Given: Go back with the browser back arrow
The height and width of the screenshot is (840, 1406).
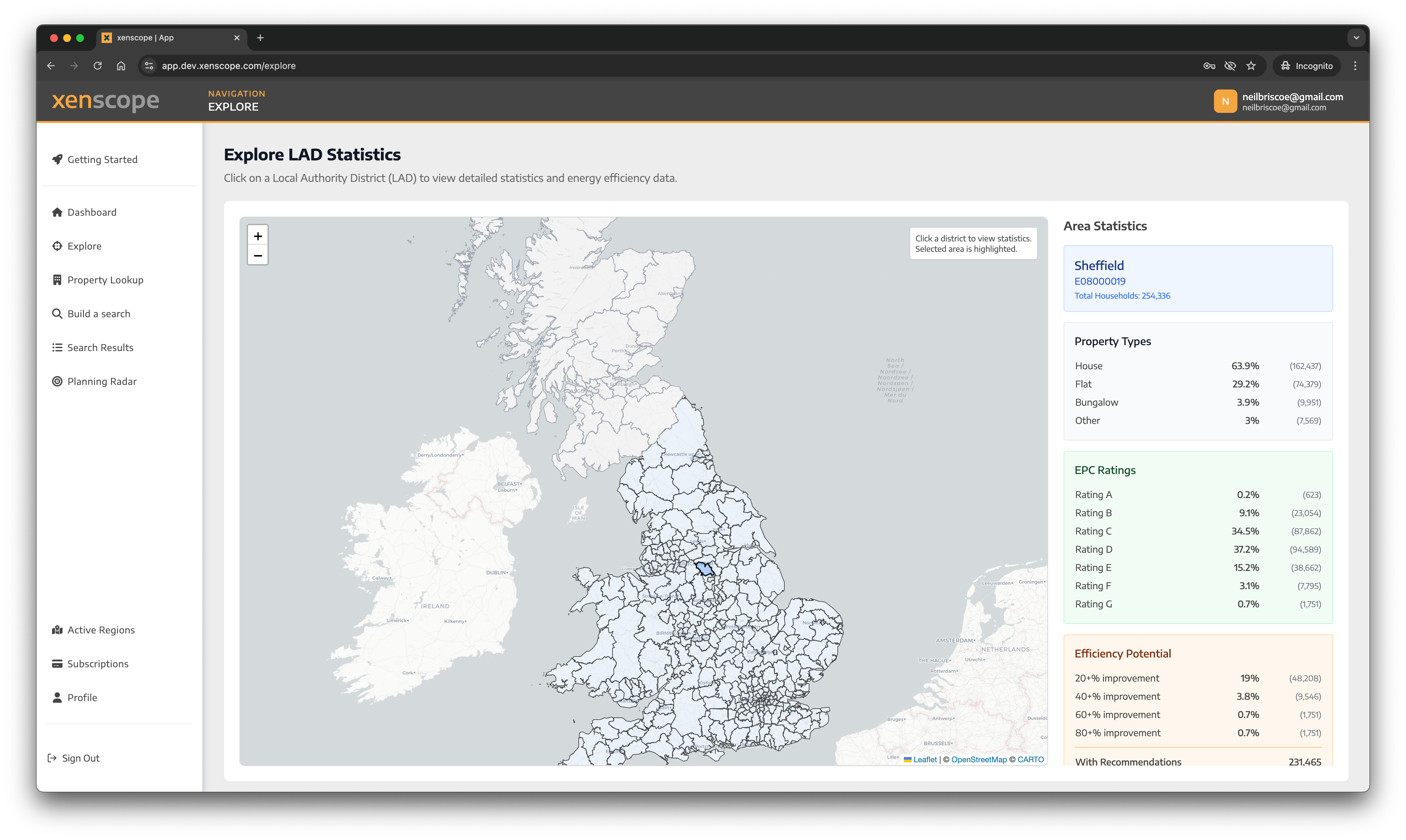Looking at the screenshot, I should point(51,66).
